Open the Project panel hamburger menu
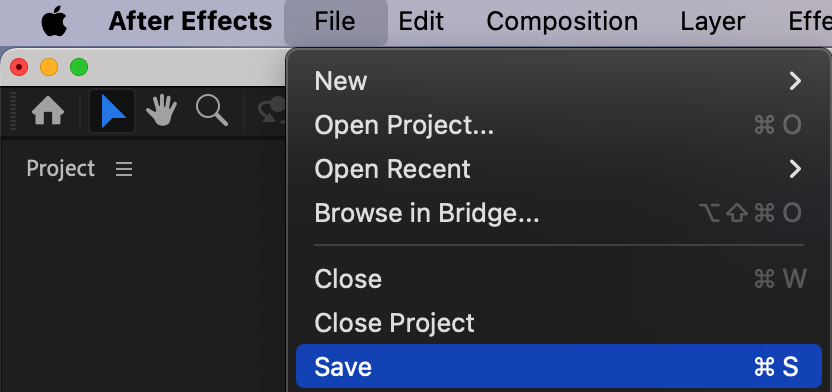The image size is (832, 392). (124, 170)
